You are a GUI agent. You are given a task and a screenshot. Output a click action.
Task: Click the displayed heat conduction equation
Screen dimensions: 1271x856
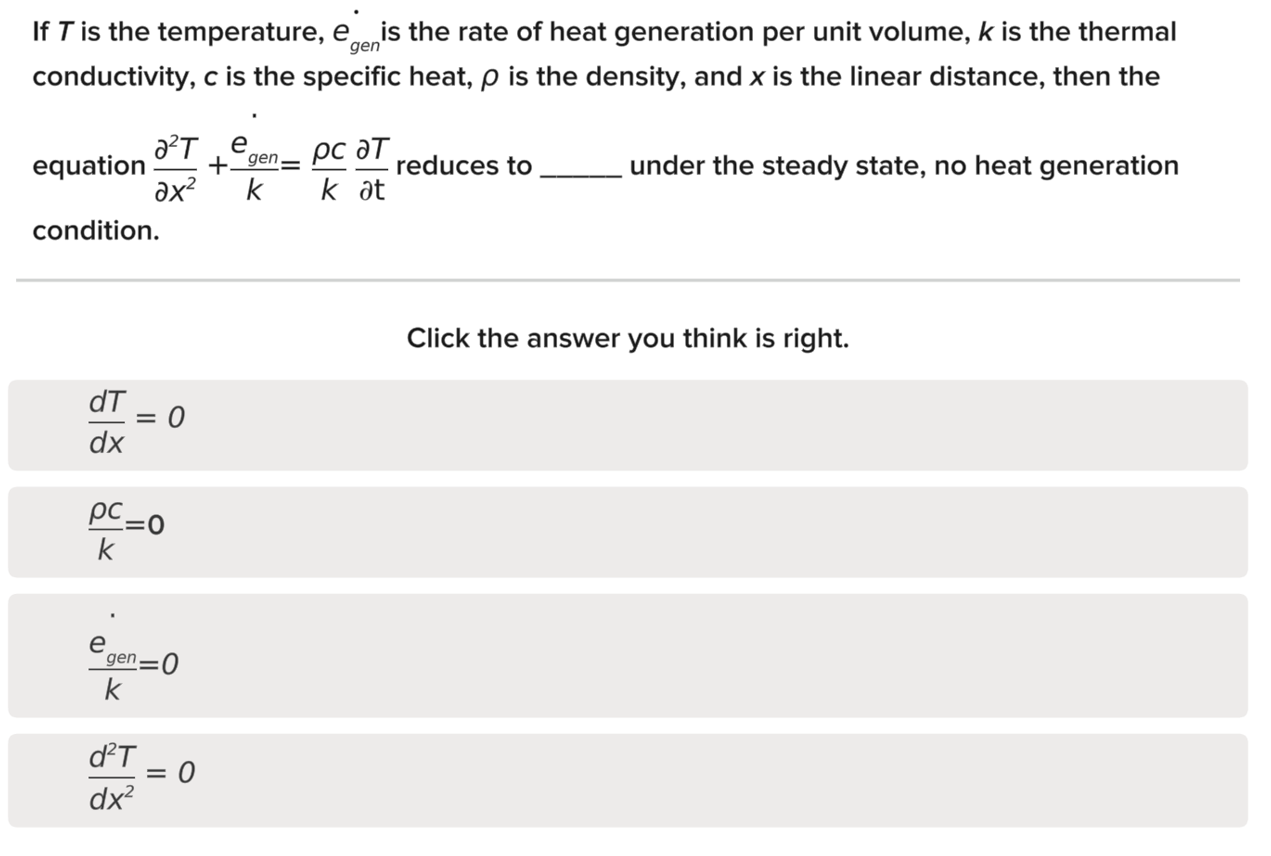(x=270, y=164)
